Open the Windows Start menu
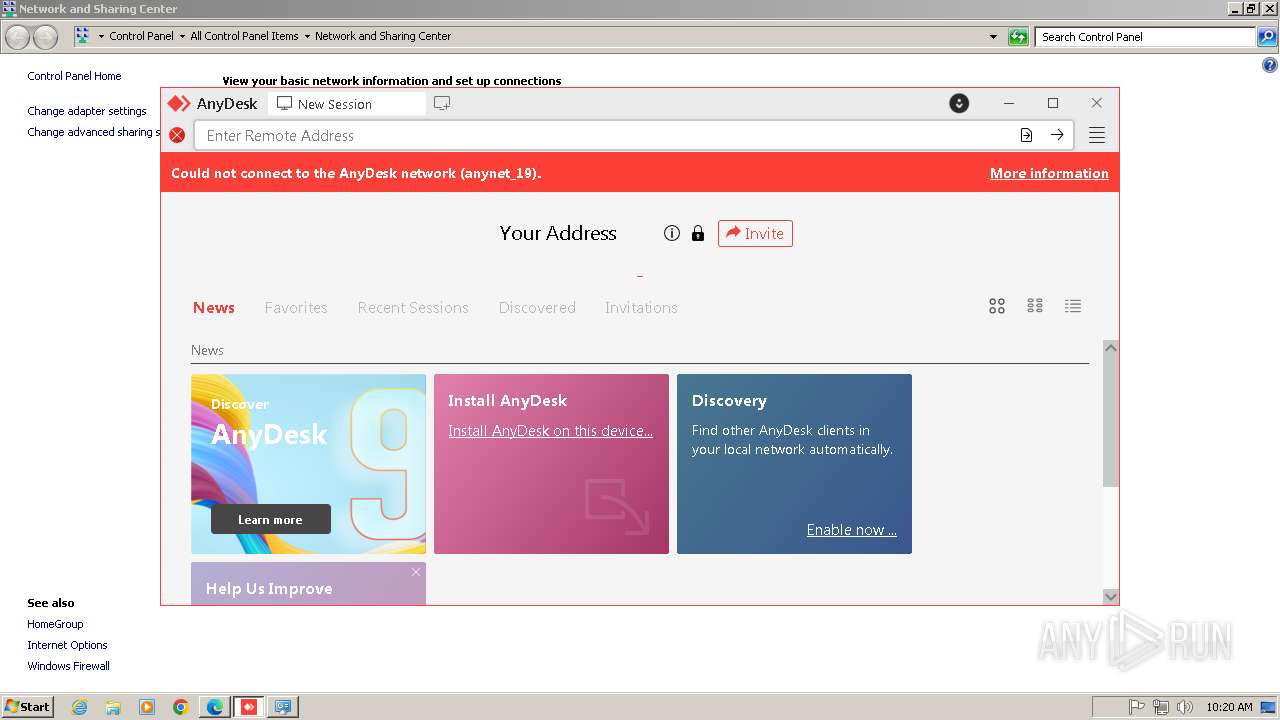 point(27,707)
